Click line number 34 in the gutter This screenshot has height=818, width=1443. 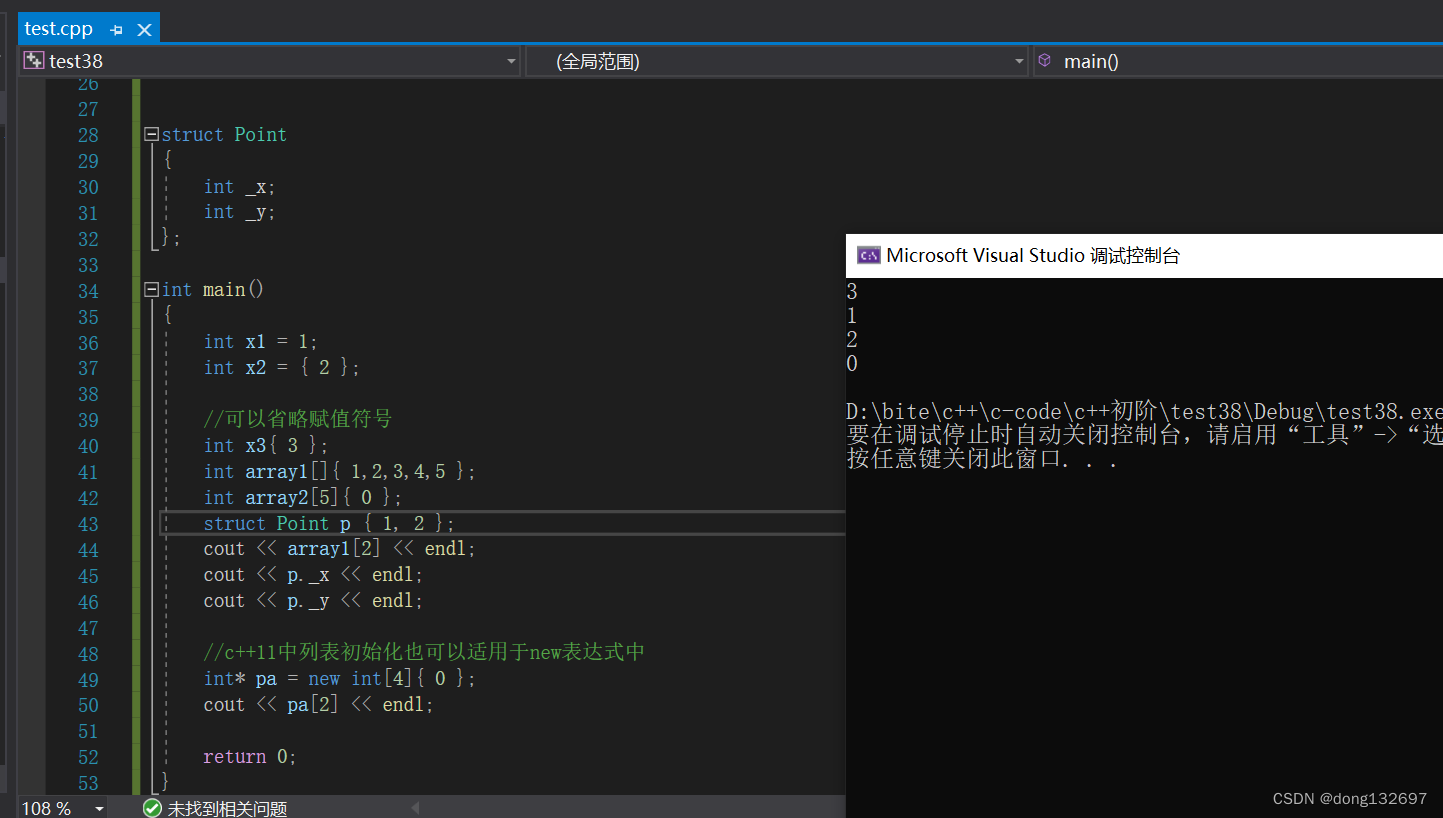(x=88, y=291)
